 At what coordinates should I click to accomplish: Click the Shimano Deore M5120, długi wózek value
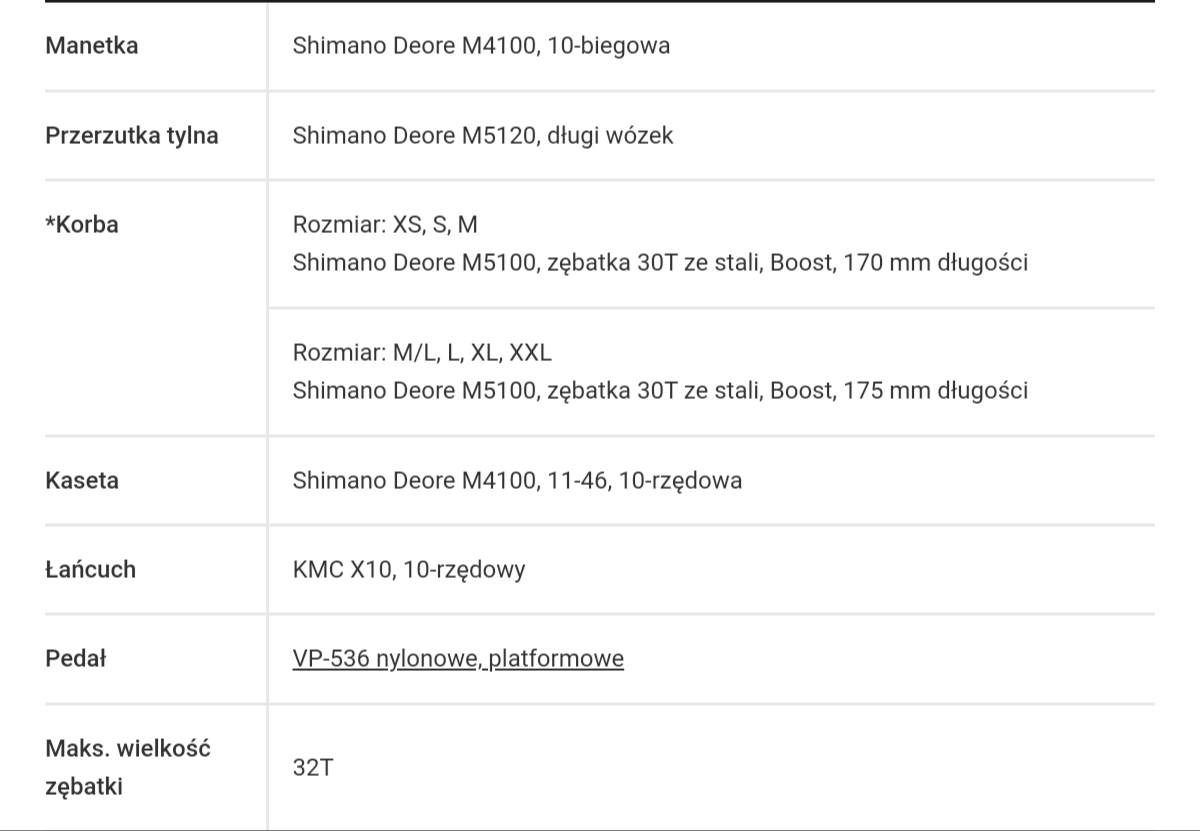[483, 135]
